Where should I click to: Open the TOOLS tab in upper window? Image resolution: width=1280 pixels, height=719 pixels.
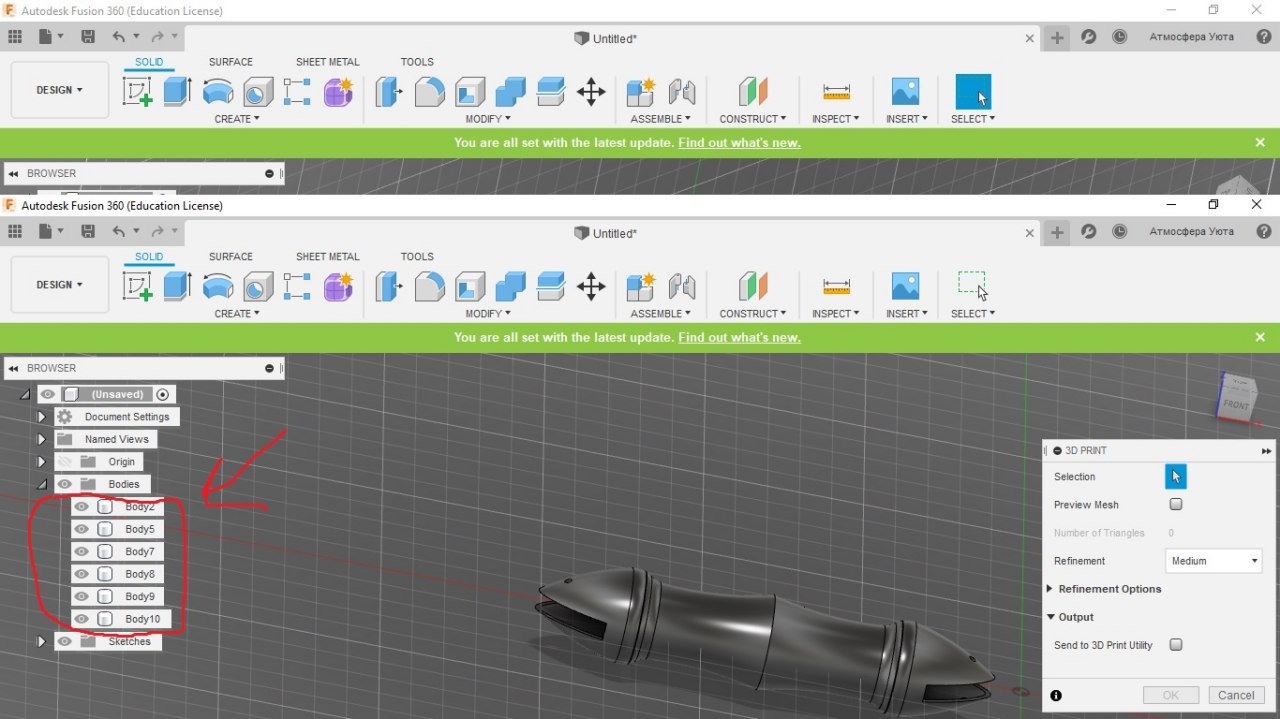(x=417, y=61)
